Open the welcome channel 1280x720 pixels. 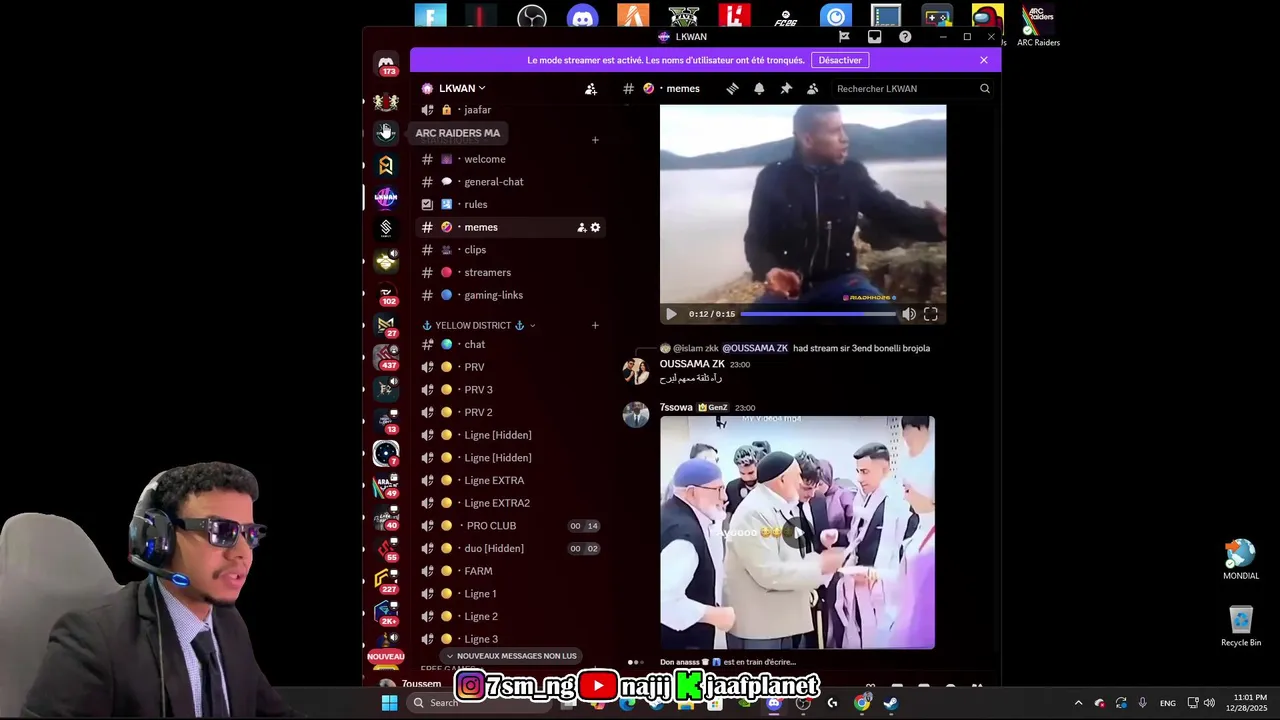click(x=508, y=159)
